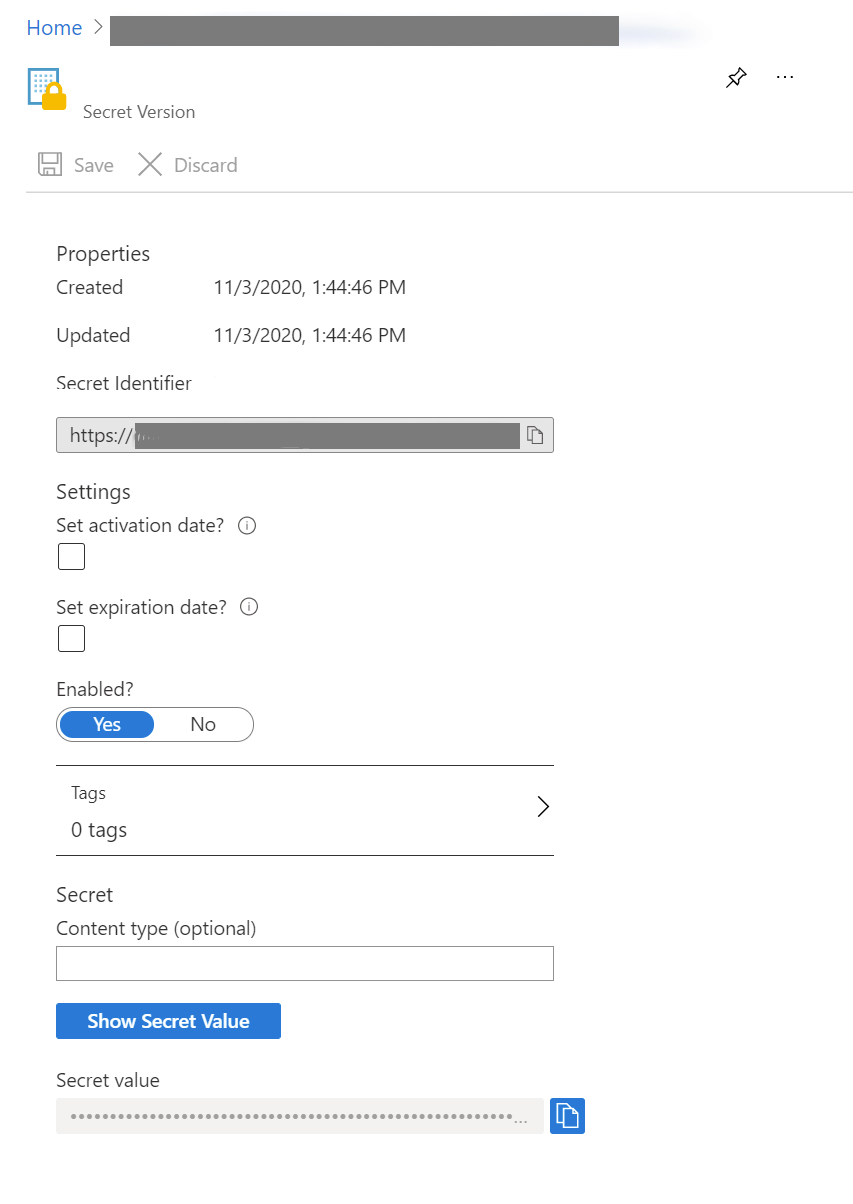Click the info icon beside expiration date
The width and height of the screenshot is (853, 1204).
(250, 607)
